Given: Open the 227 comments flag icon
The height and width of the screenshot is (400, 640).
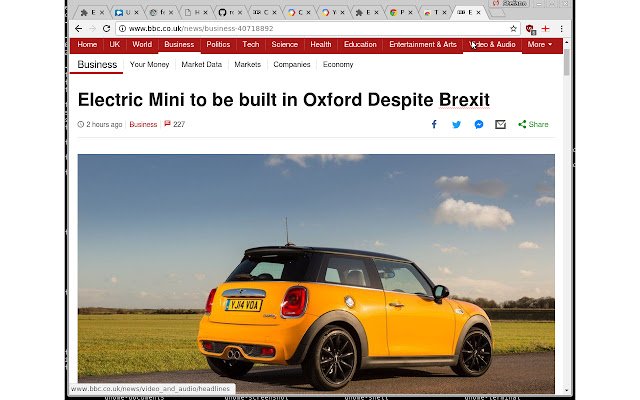Looking at the screenshot, I should coord(167,124).
